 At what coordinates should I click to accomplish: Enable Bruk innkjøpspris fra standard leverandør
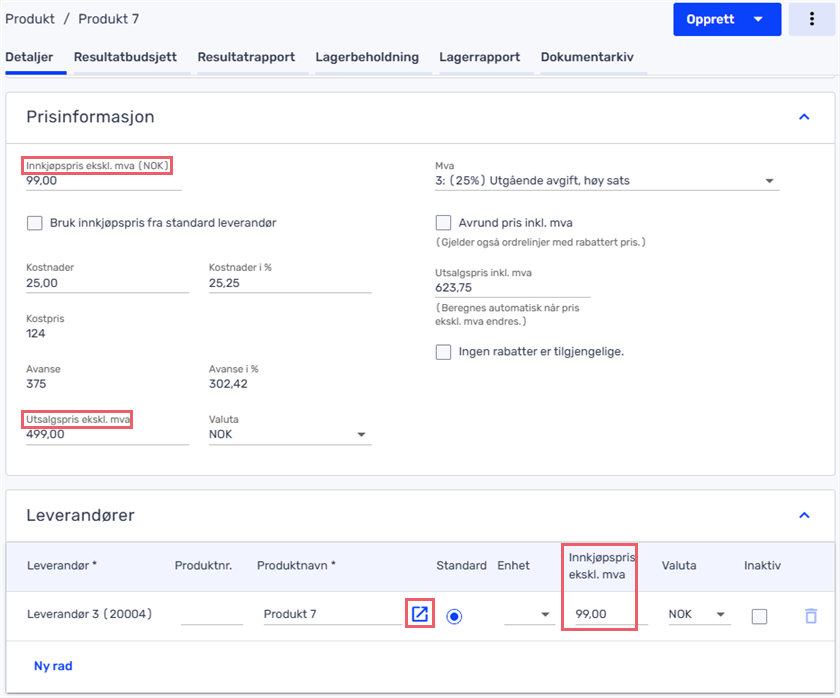click(35, 223)
